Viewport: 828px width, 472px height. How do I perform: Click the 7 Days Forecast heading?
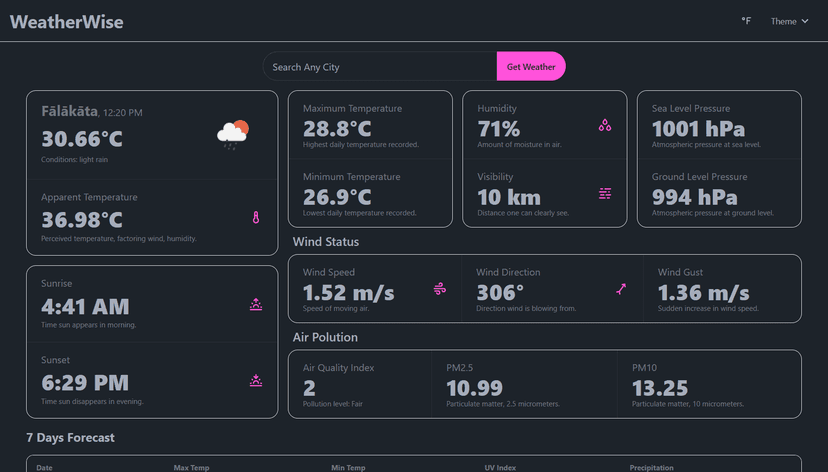(x=70, y=438)
